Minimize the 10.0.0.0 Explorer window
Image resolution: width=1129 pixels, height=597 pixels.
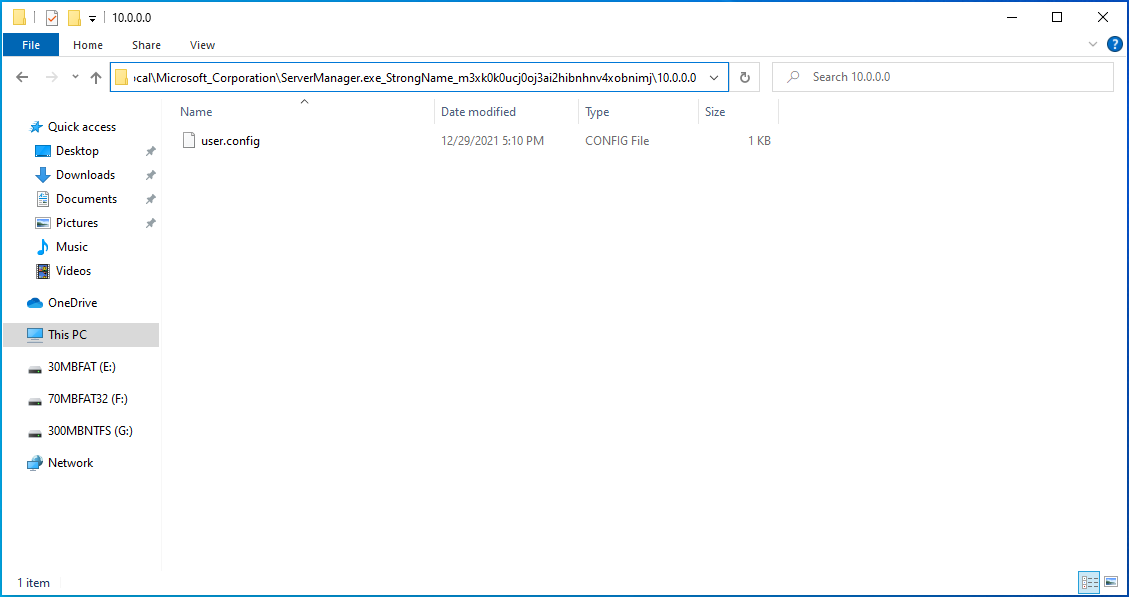click(1011, 17)
